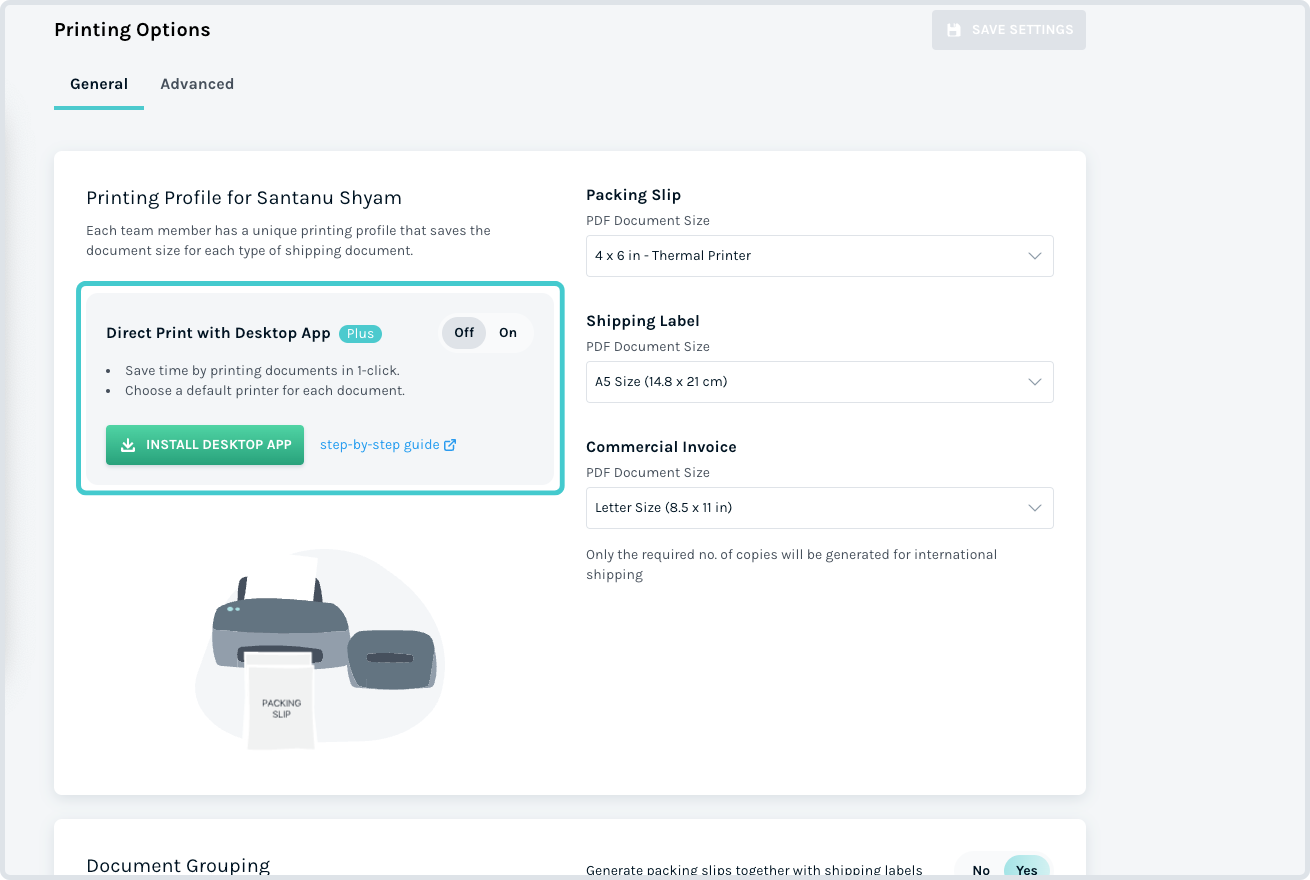This screenshot has width=1310, height=880.
Task: Click the 'Packing Slip' heading
Action: pyautogui.click(x=633, y=195)
